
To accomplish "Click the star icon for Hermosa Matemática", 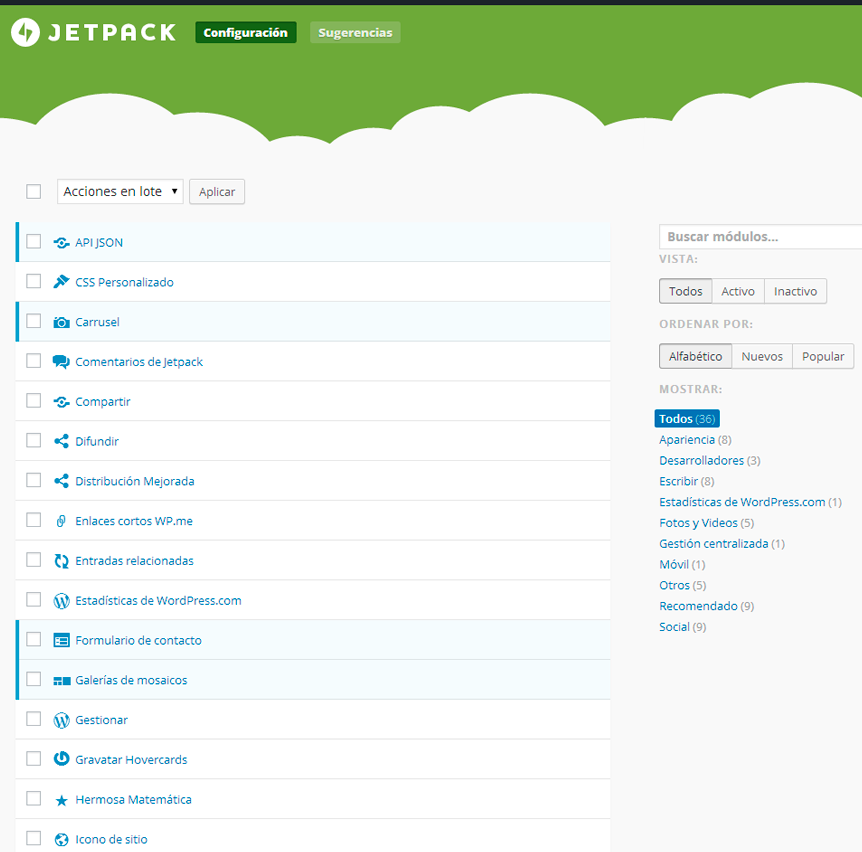I will (61, 800).
